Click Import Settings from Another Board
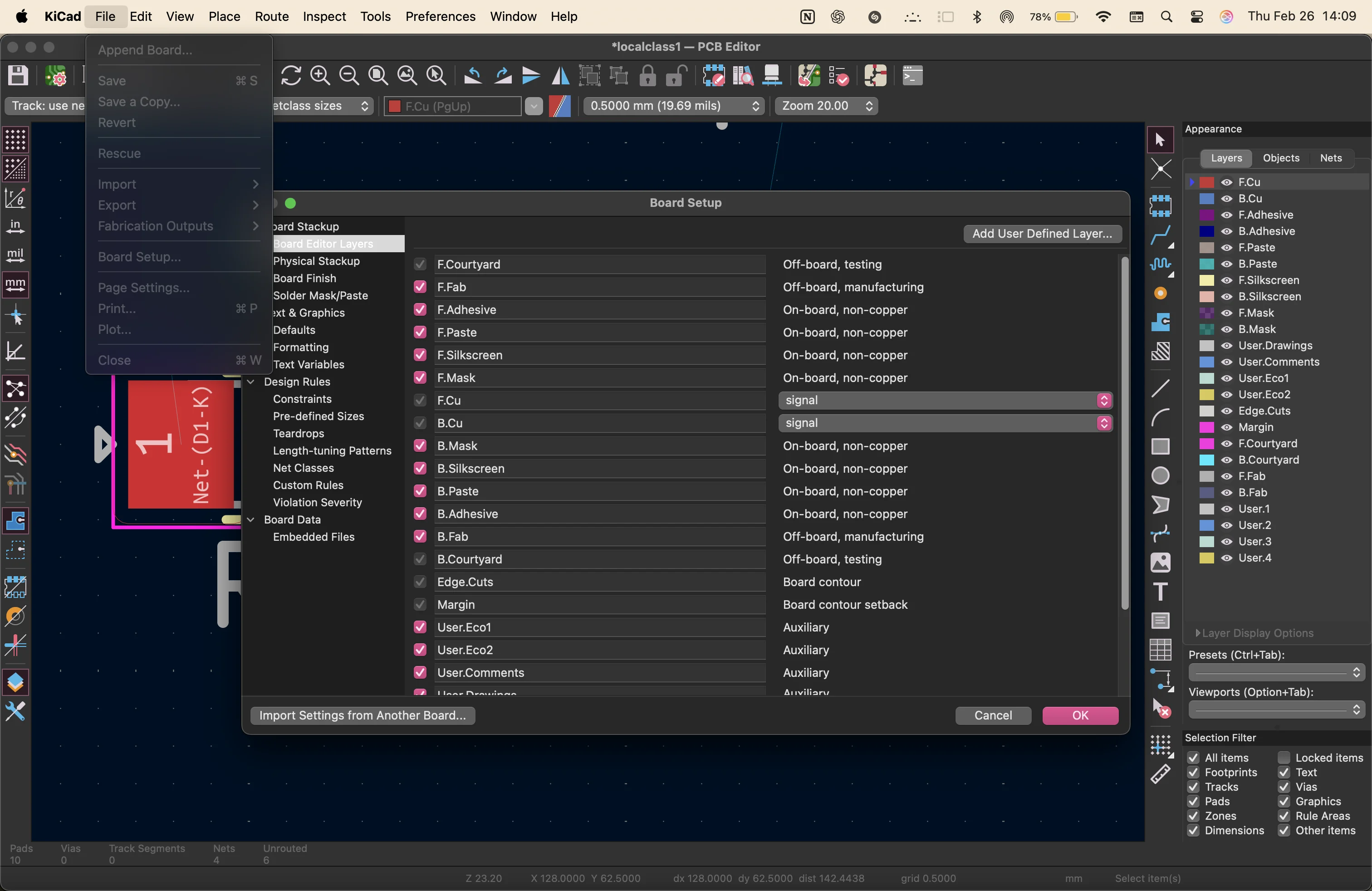Screen dimensions: 1372x891 pyautogui.click(x=363, y=715)
